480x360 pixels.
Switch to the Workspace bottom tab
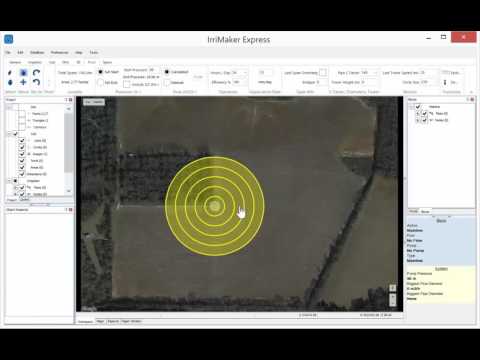coord(85,322)
